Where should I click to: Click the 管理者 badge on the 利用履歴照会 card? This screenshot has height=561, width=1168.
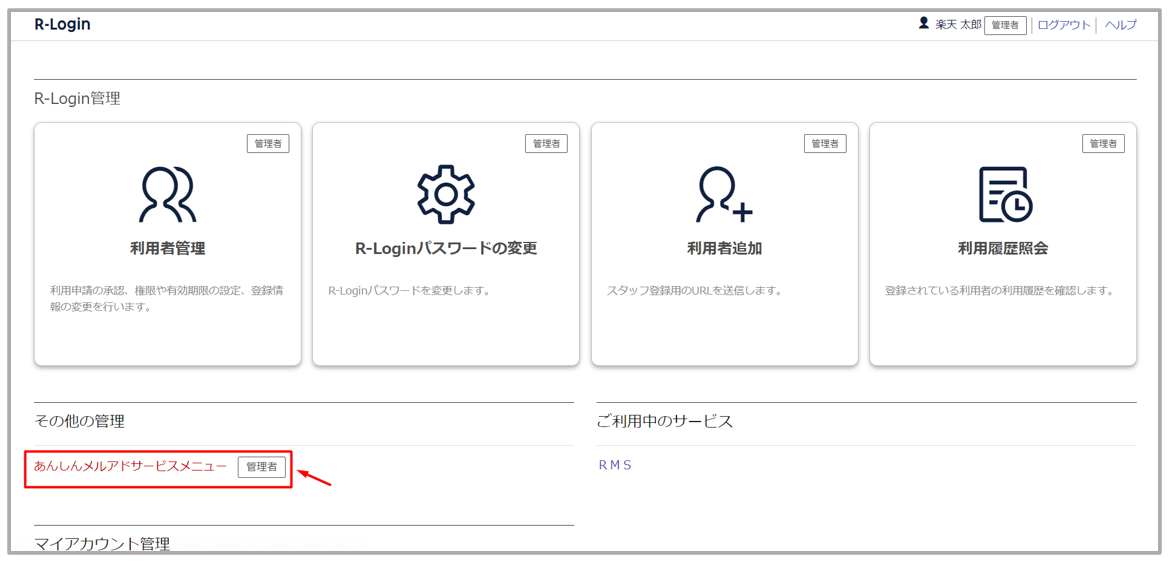pyautogui.click(x=1103, y=144)
